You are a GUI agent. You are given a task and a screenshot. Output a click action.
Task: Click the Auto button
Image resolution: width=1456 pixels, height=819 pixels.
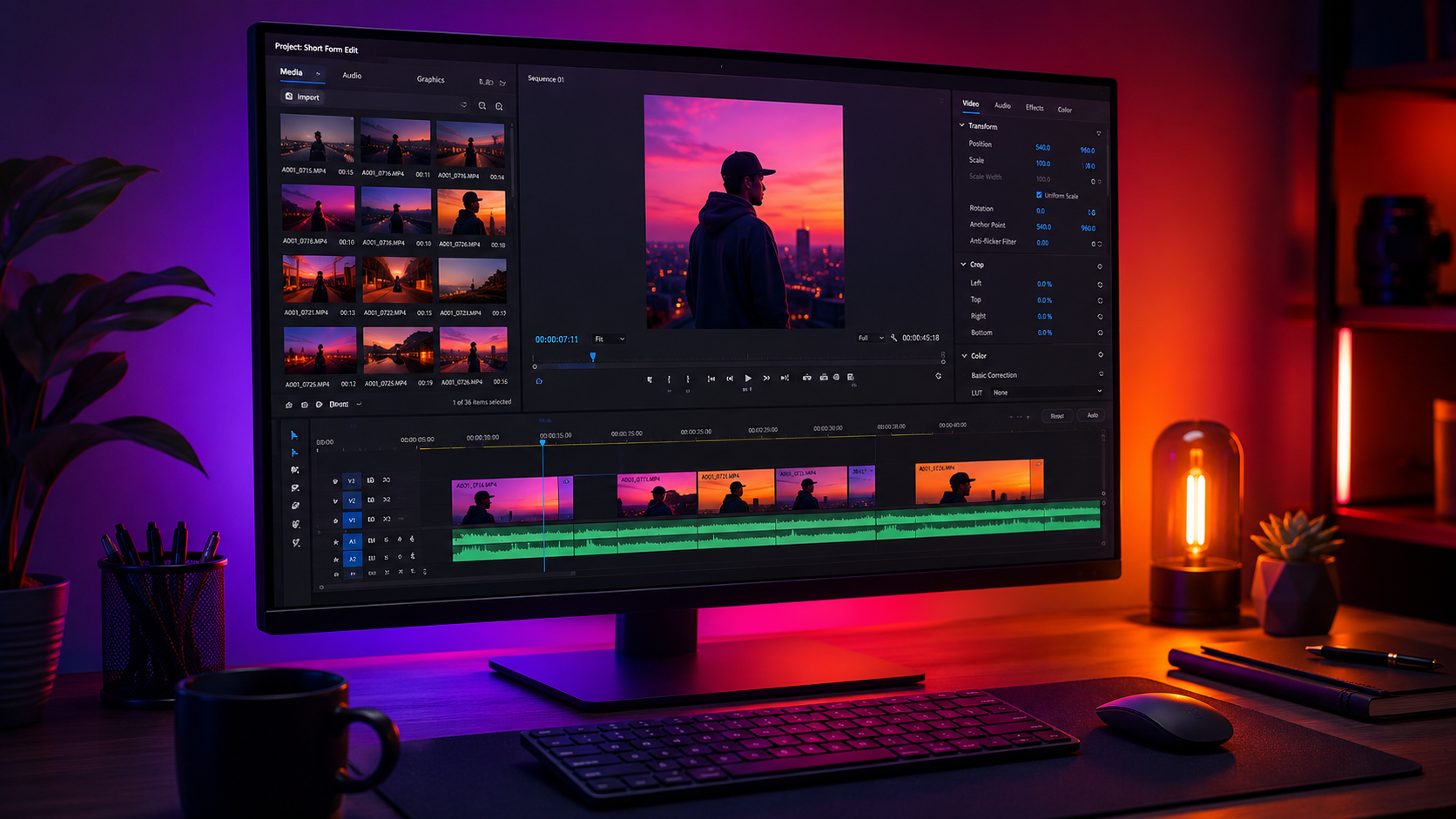tap(1092, 415)
